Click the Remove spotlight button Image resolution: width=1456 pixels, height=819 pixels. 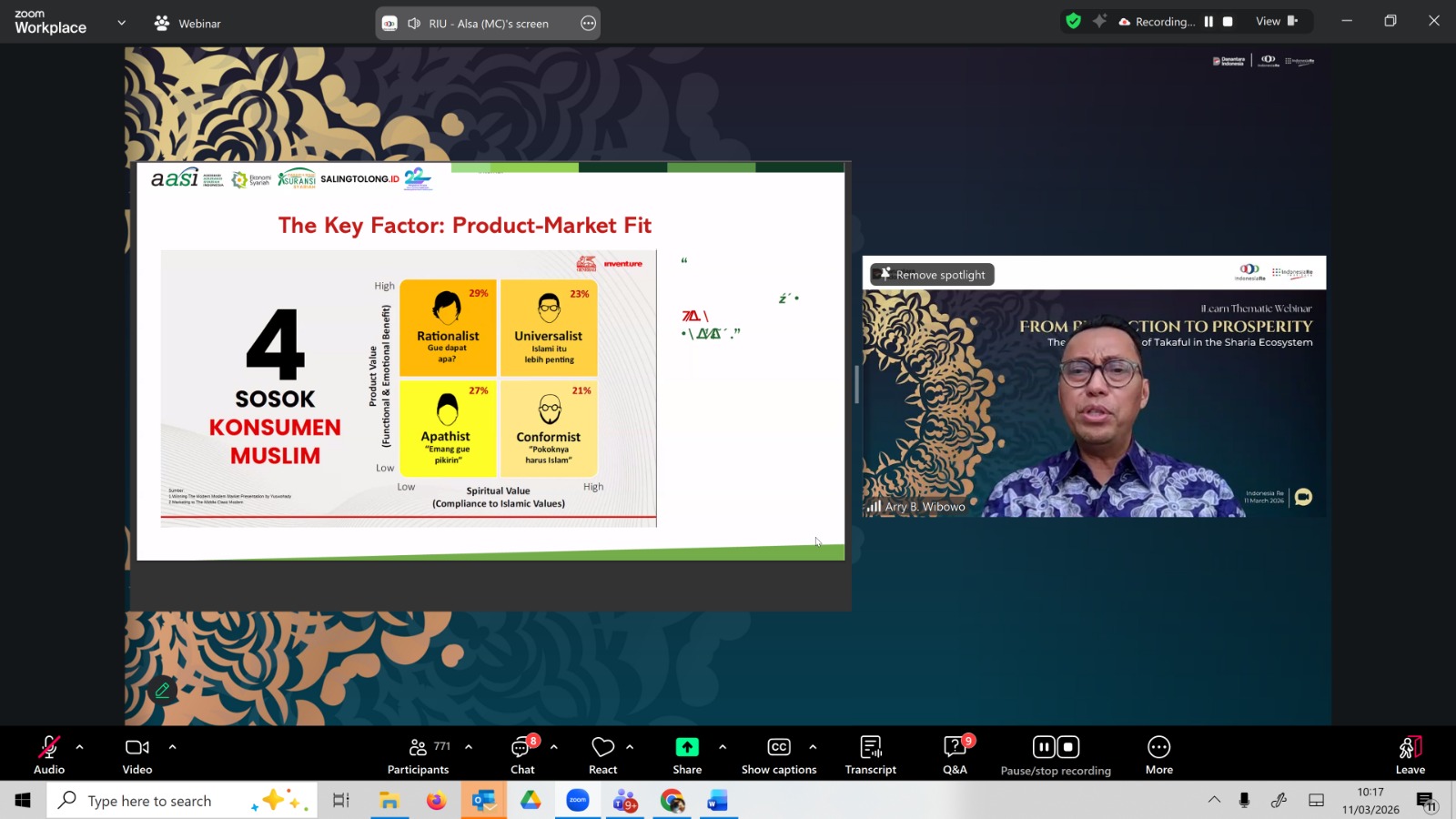point(932,275)
